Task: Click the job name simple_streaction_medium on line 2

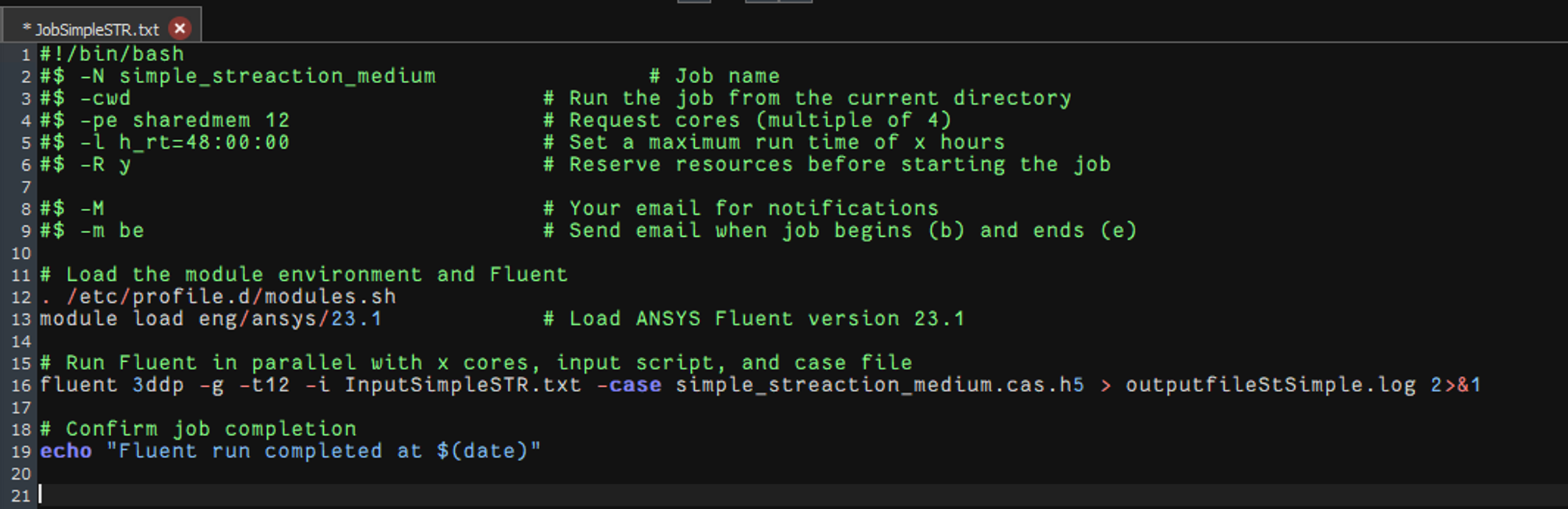Action: tap(277, 76)
